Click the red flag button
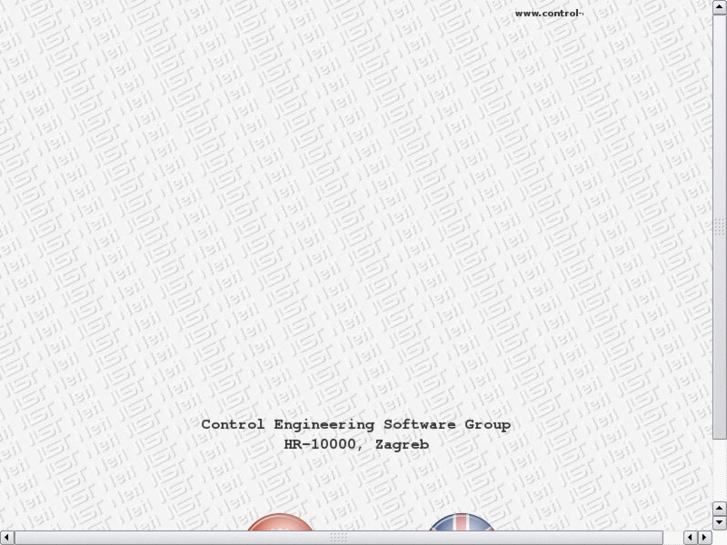 point(280,522)
